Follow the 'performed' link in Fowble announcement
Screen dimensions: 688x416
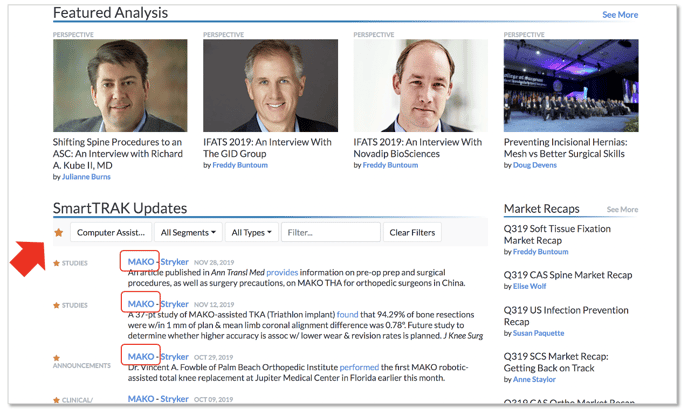click(x=359, y=367)
